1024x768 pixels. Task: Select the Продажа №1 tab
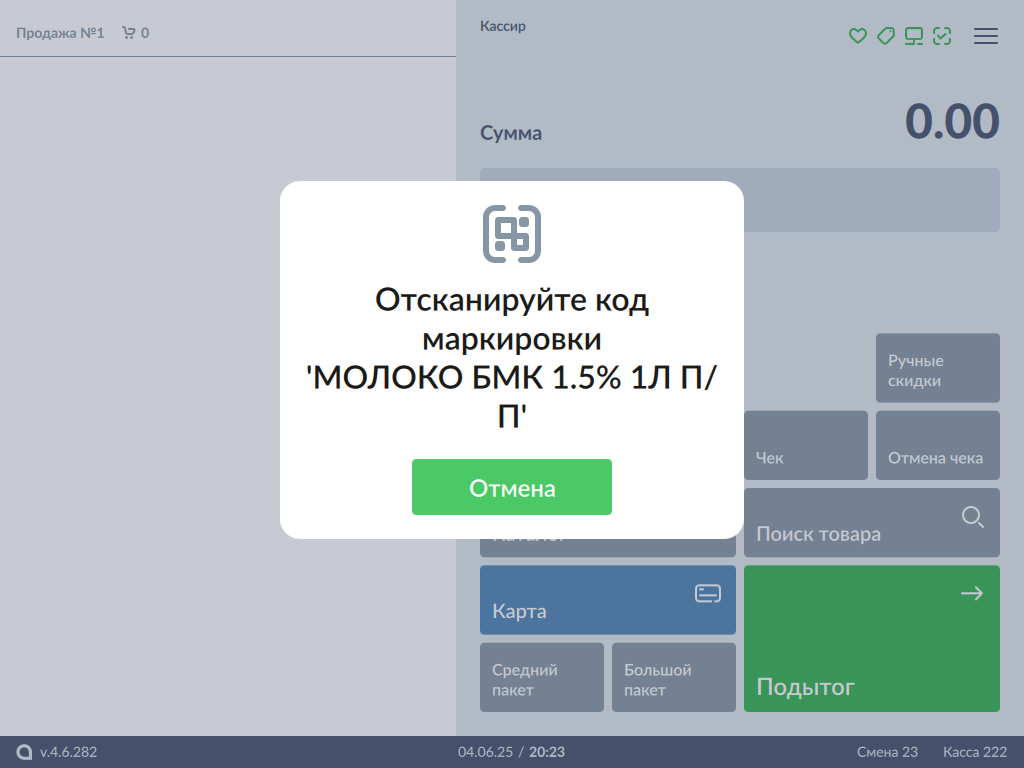[x=60, y=33]
